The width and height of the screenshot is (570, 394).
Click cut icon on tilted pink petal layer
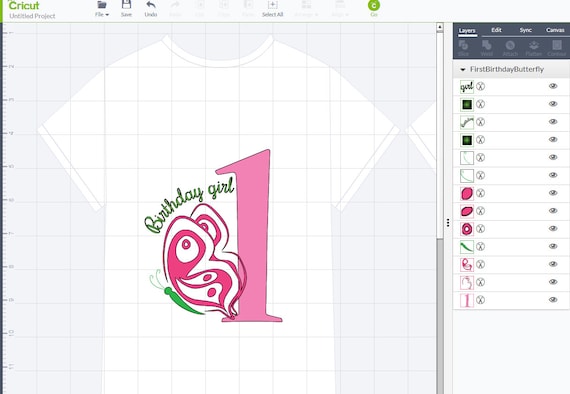[x=481, y=211]
